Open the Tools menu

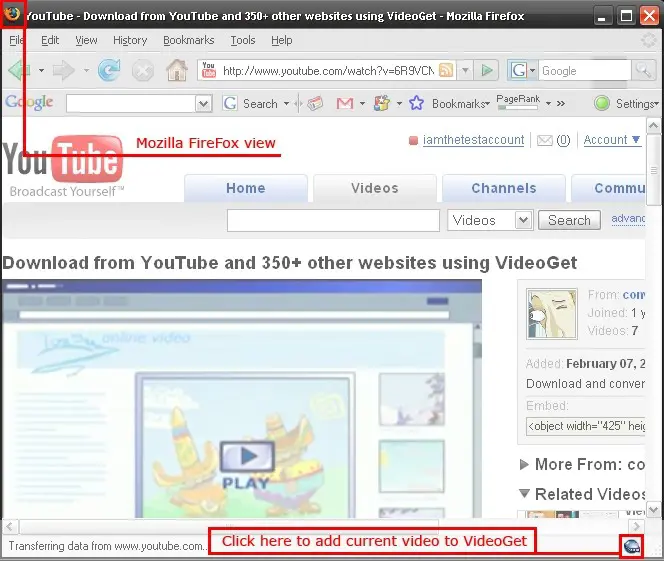click(x=243, y=40)
